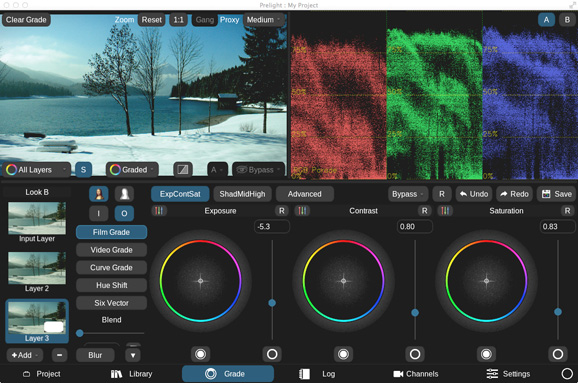The image size is (578, 383).
Task: Save the grade with the disk icon
Action: click(556, 194)
